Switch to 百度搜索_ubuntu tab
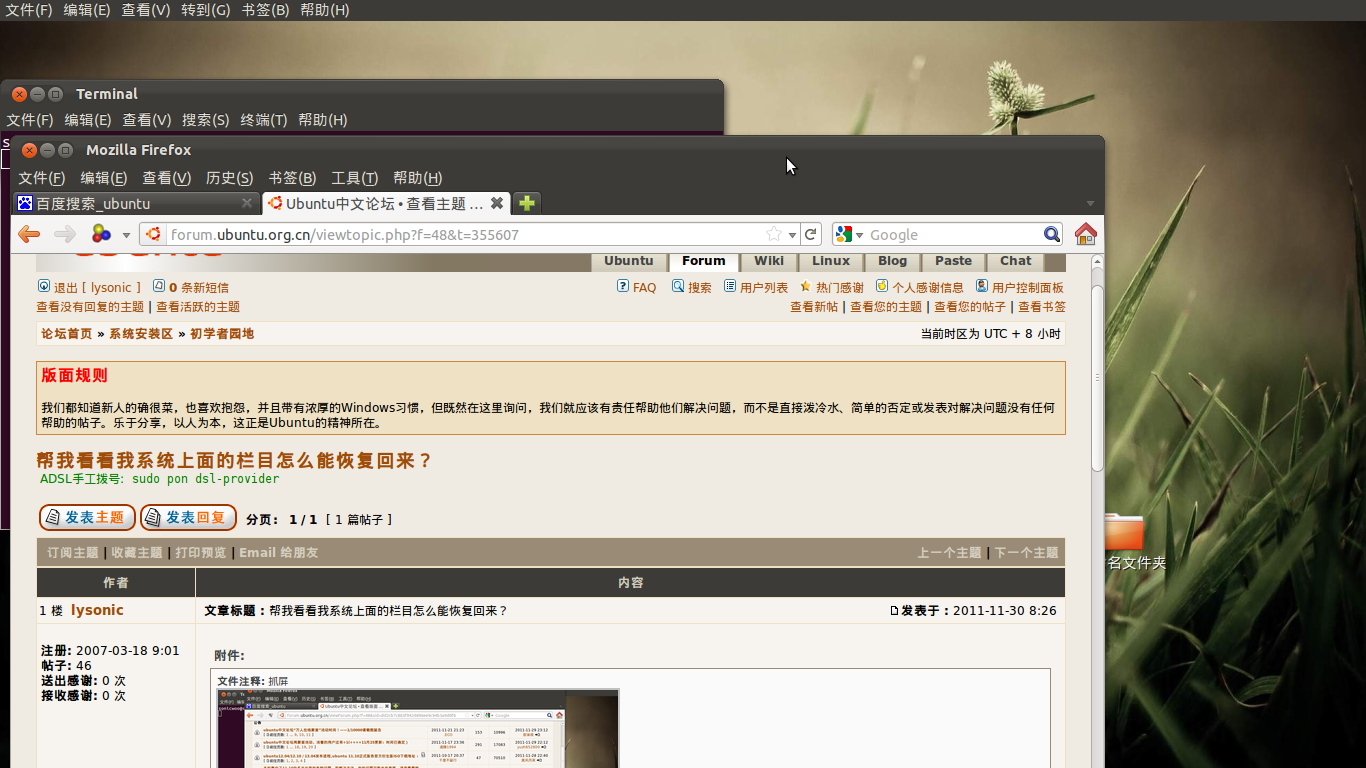 point(137,203)
